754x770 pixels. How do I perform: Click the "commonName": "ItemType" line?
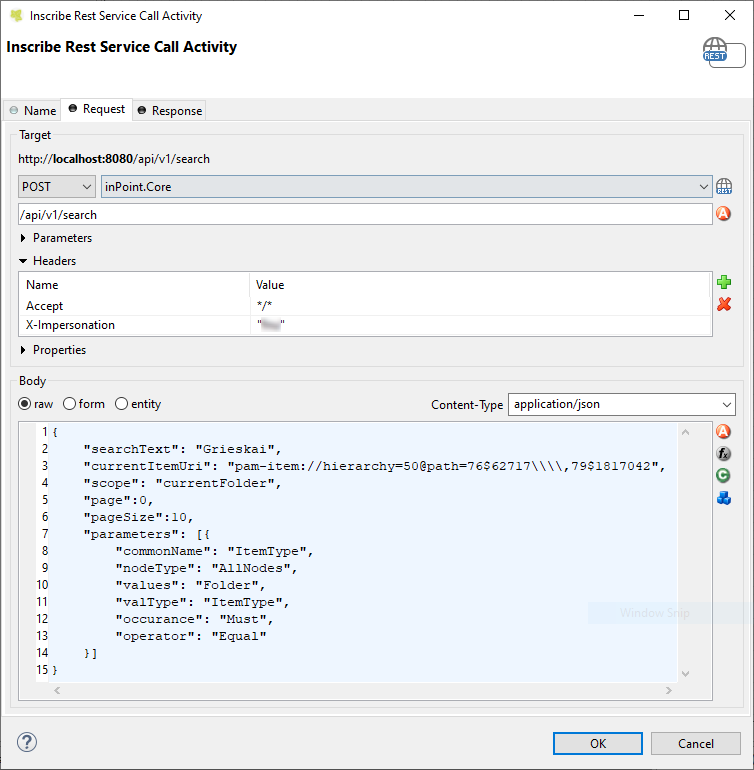point(214,551)
